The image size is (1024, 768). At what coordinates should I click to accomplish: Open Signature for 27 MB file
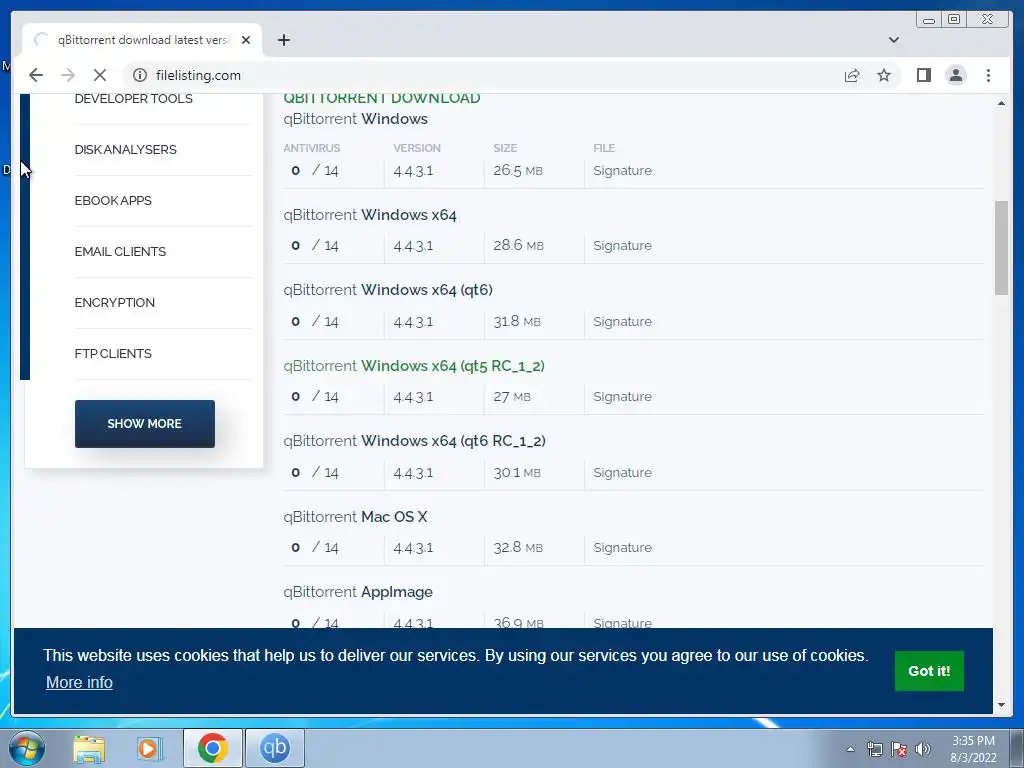[622, 396]
